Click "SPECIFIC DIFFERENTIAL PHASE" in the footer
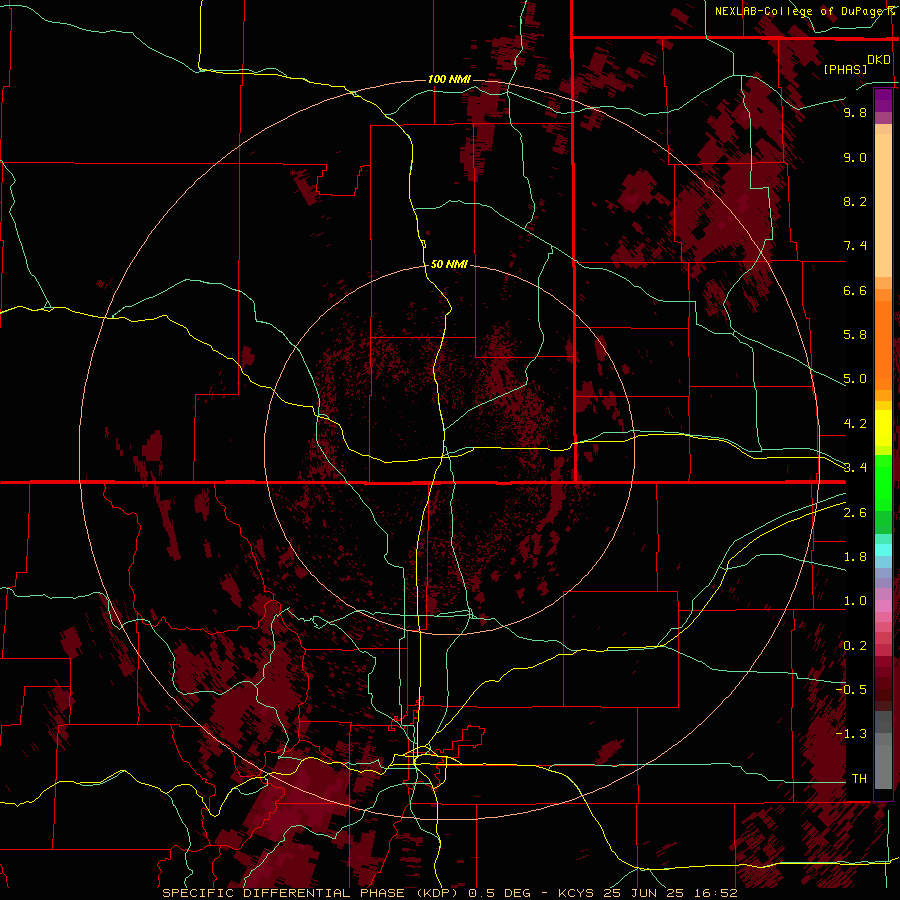 pos(284,893)
